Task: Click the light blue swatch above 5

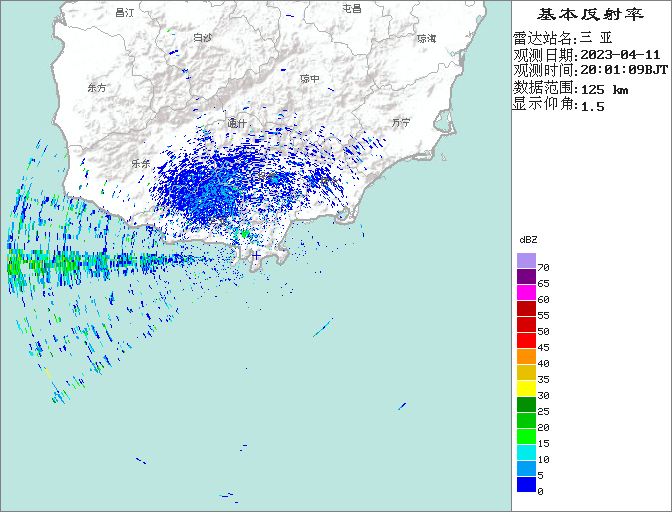Action: (526, 468)
